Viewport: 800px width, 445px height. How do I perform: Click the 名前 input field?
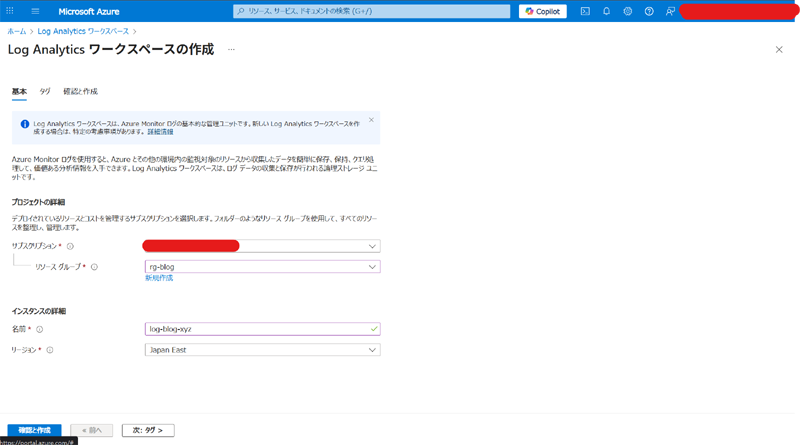(262, 329)
